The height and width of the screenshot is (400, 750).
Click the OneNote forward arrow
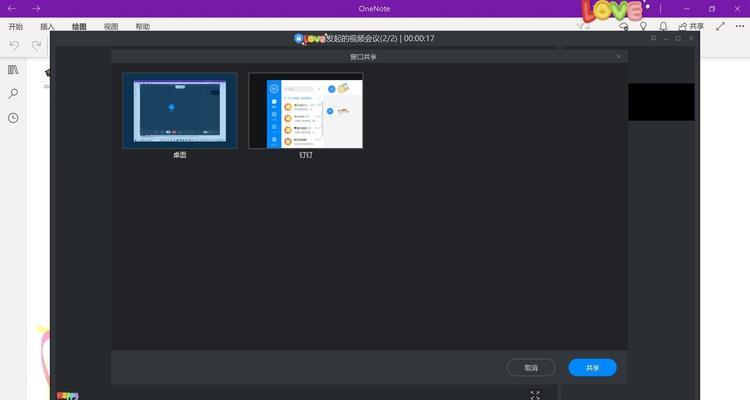click(36, 9)
